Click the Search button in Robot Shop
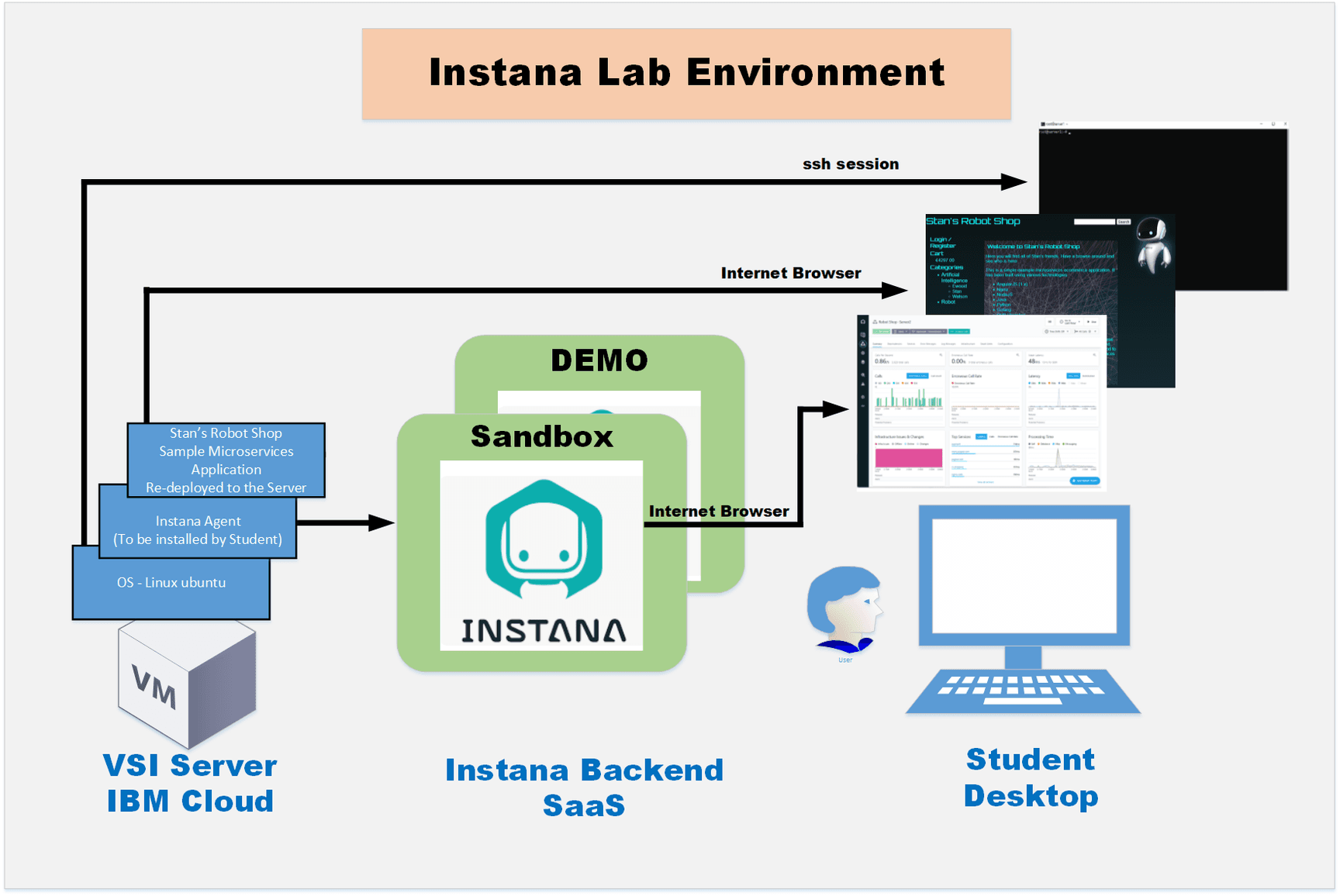Screen dimensions: 1340x896 tap(1123, 222)
